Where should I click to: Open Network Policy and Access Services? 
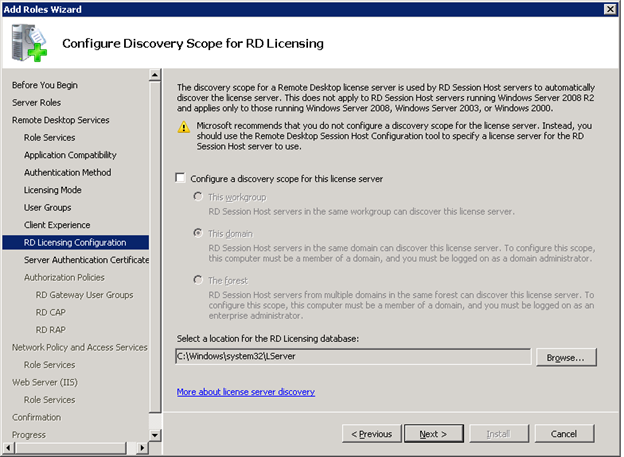pos(79,347)
